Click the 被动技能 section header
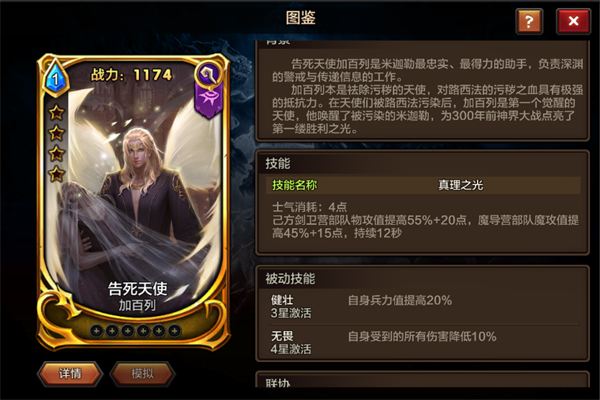Screen dimensions: 600x400 coord(290,279)
